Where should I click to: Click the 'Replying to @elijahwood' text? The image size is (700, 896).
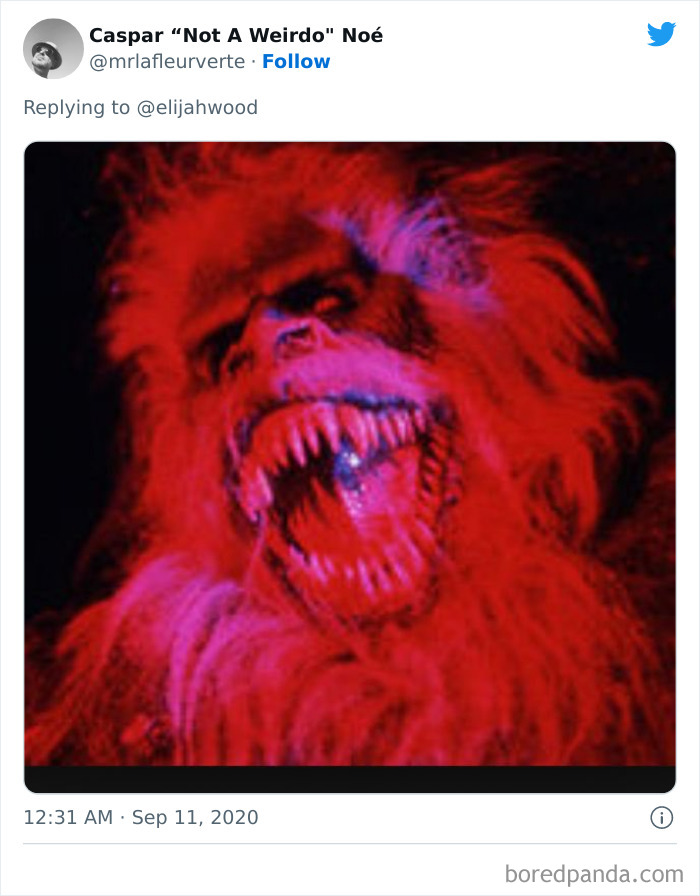pos(143,107)
